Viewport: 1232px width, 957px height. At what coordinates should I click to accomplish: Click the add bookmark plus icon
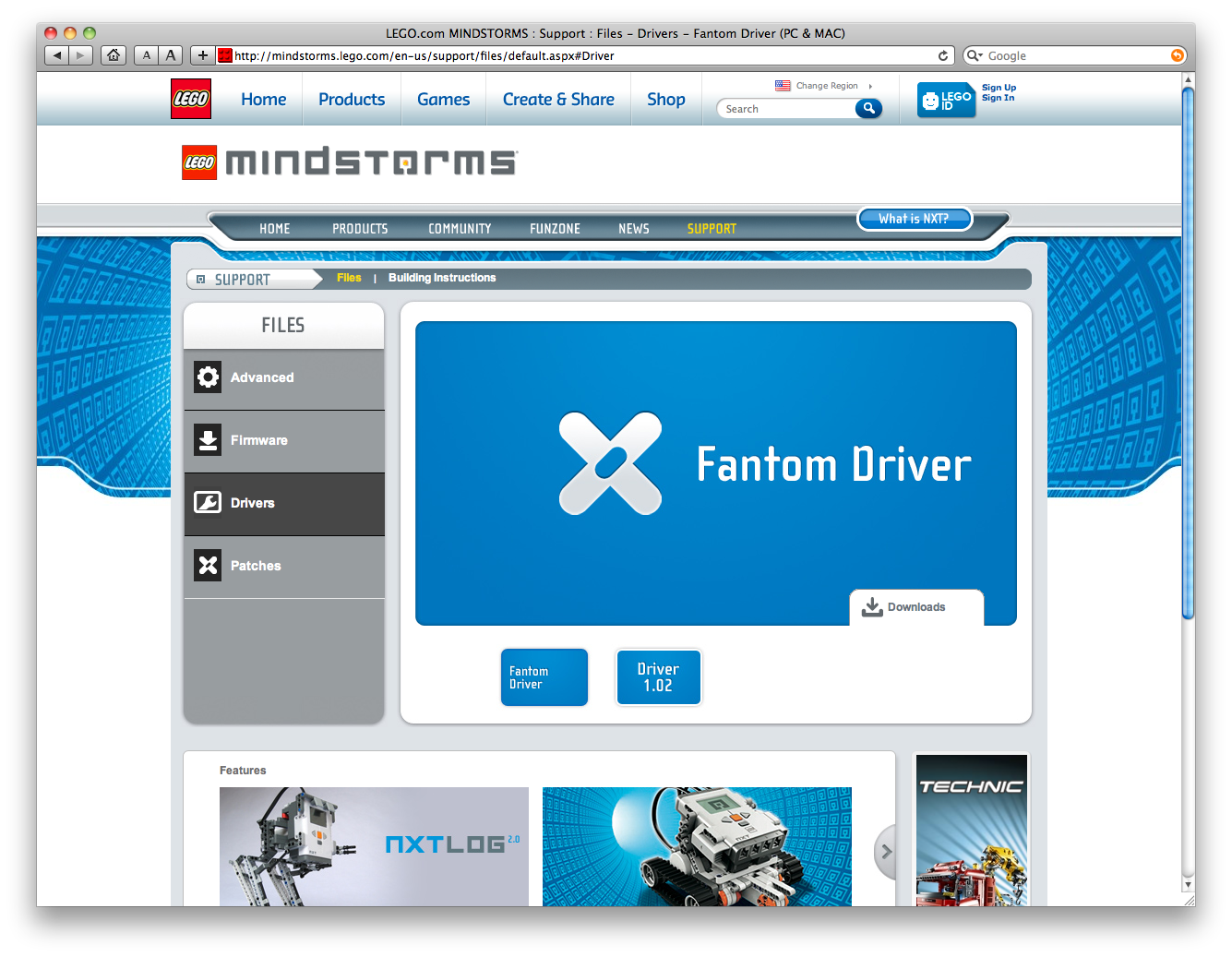click(202, 55)
